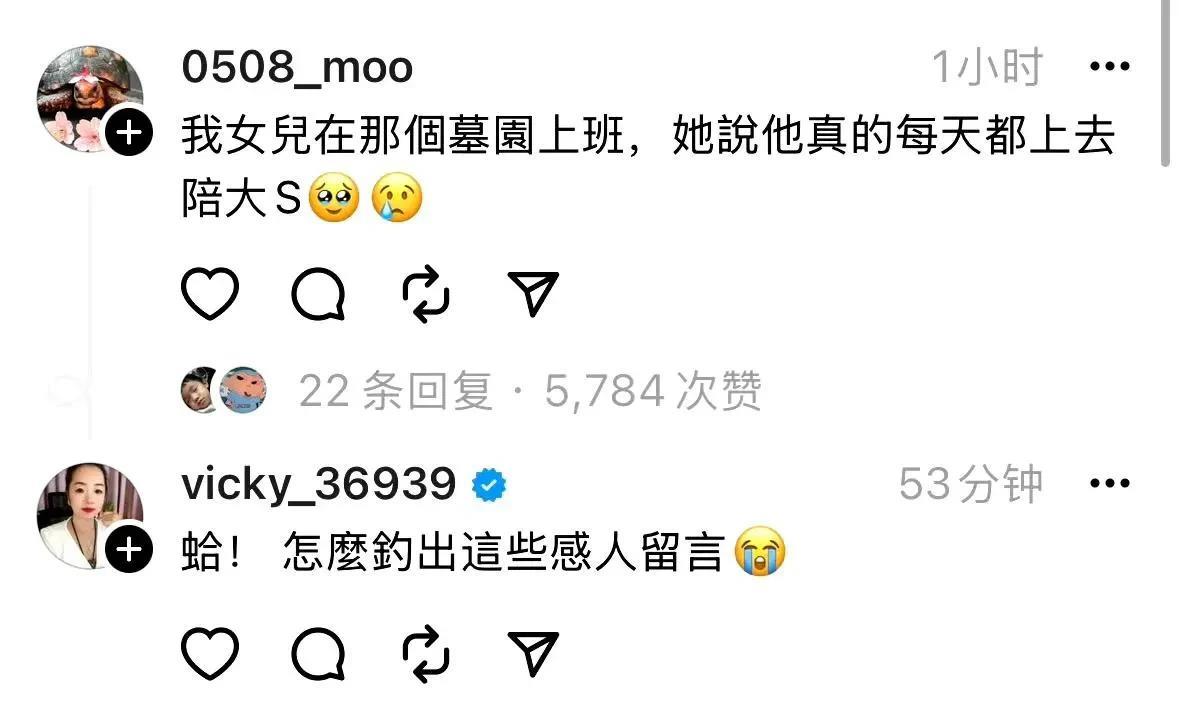View the 5,784 次赞 likes list

(x=653, y=391)
